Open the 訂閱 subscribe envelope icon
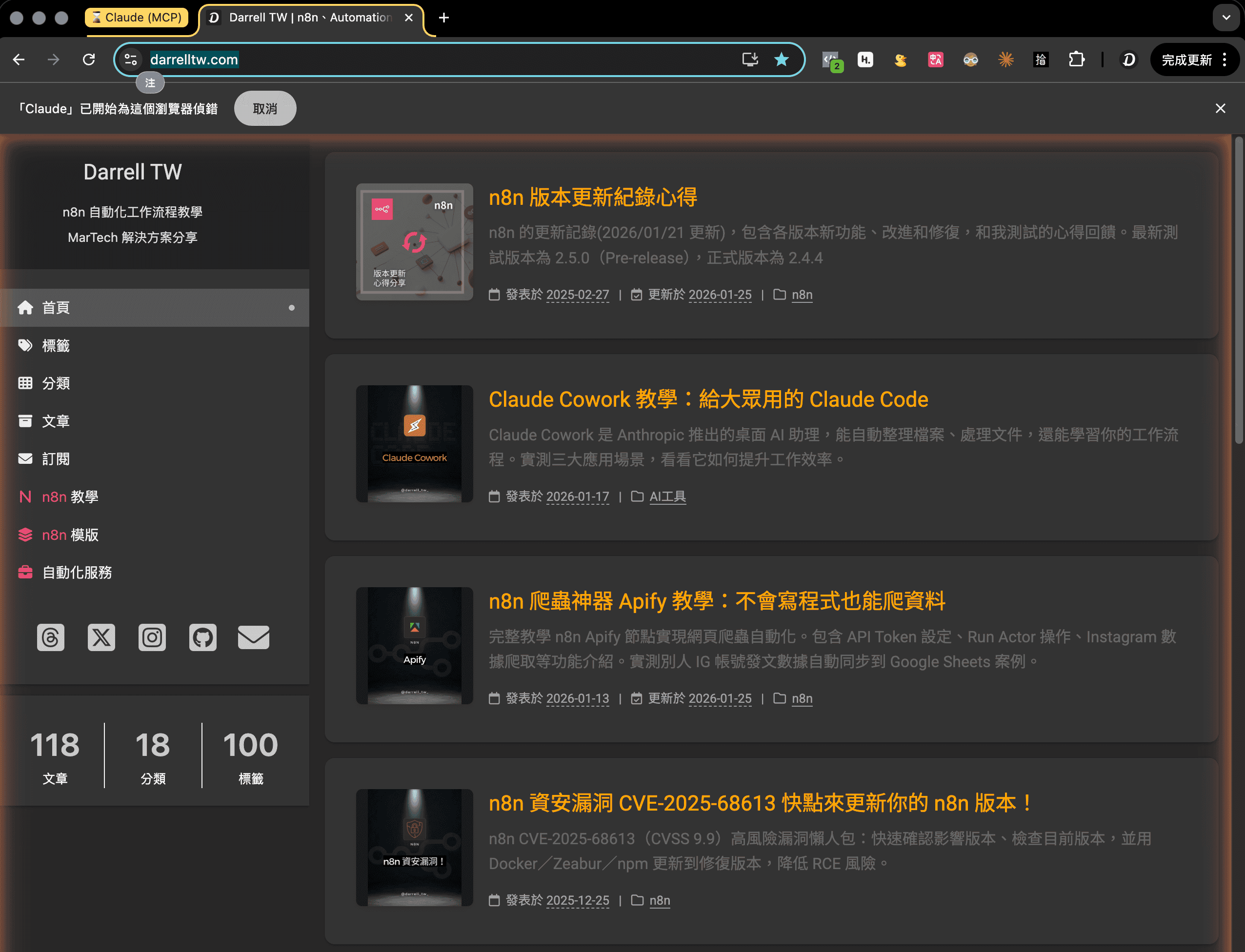The height and width of the screenshot is (952, 1245). pos(25,459)
